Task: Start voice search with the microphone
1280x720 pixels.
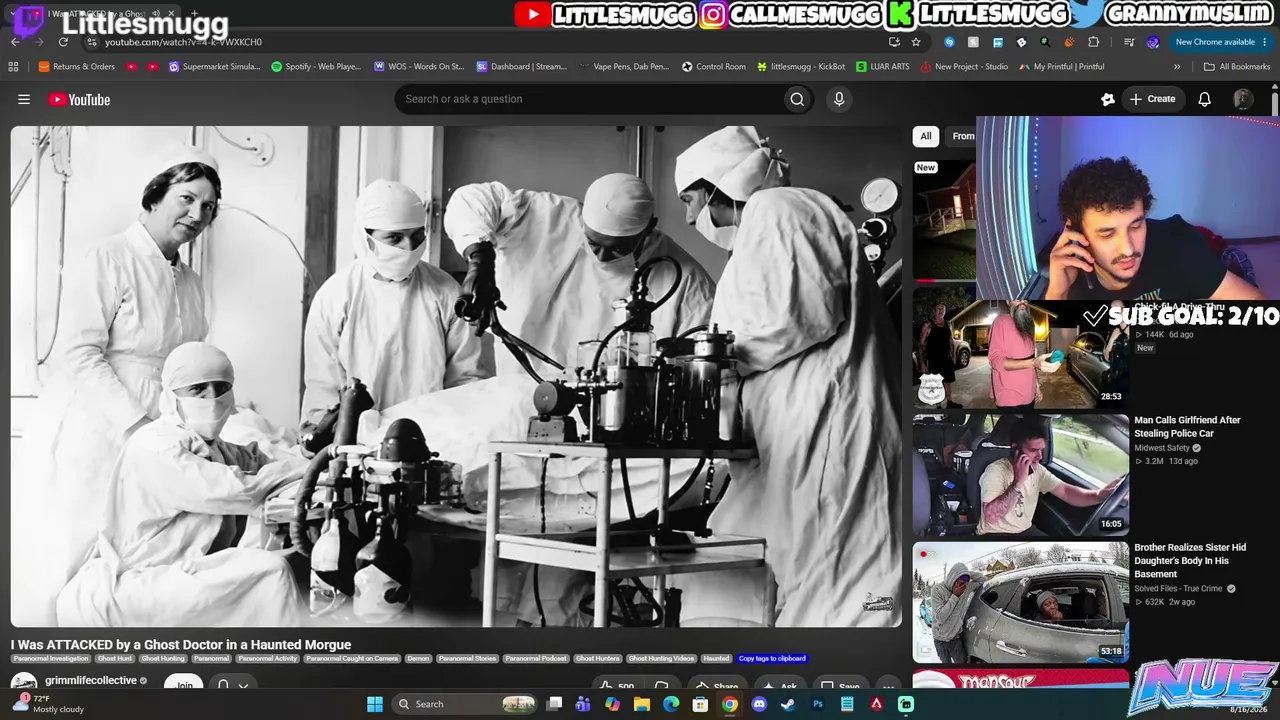Action: click(839, 99)
